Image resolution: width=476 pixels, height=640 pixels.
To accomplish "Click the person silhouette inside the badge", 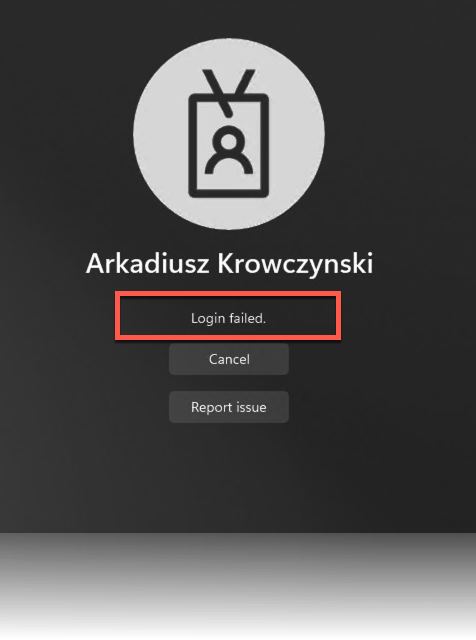I will [x=229, y=149].
